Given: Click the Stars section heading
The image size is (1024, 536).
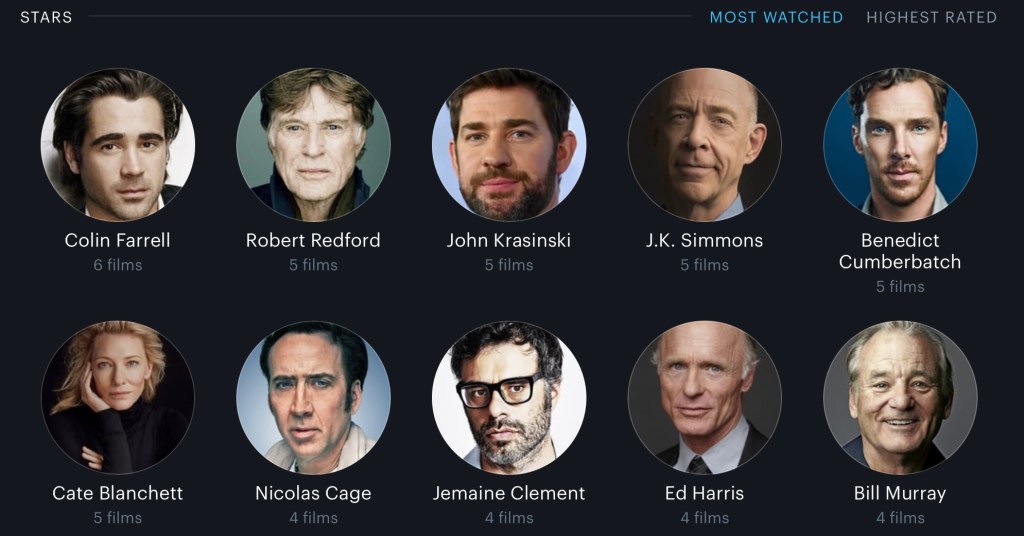Looking at the screenshot, I should pos(46,18).
